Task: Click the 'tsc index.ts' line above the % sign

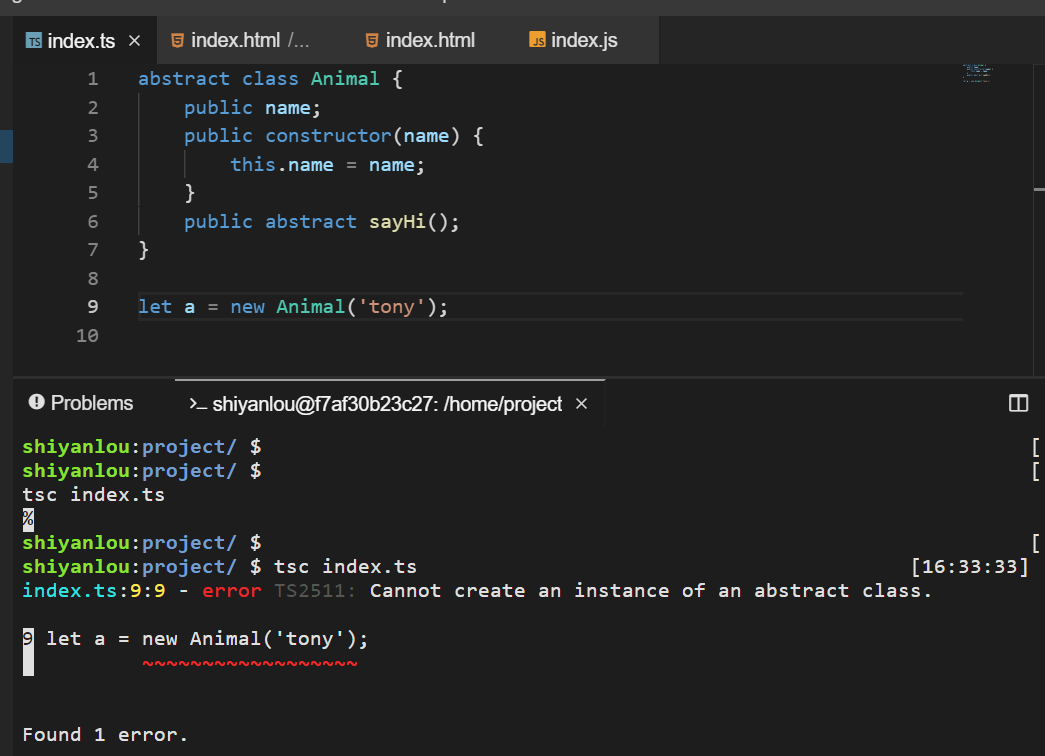Action: coord(93,495)
